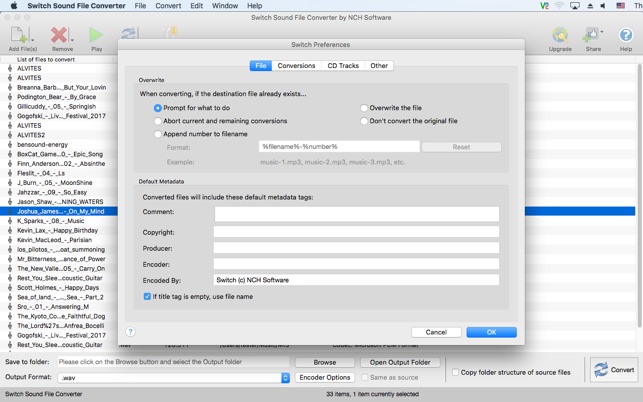Click the filename Format field

coord(339,146)
